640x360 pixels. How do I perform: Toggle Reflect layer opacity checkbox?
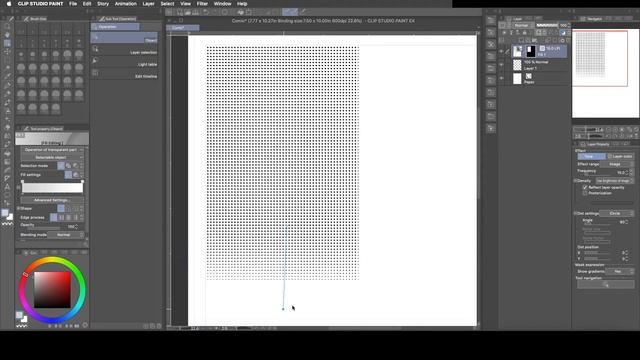(x=585, y=187)
